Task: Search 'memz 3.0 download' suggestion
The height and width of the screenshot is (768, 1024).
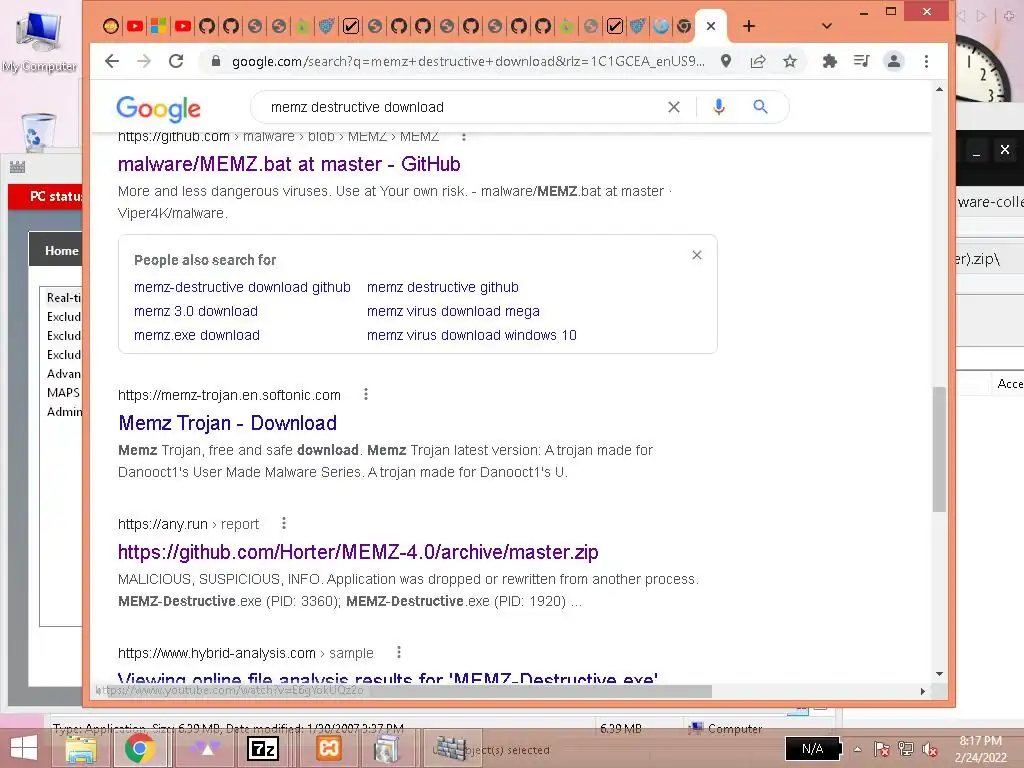Action: (196, 312)
